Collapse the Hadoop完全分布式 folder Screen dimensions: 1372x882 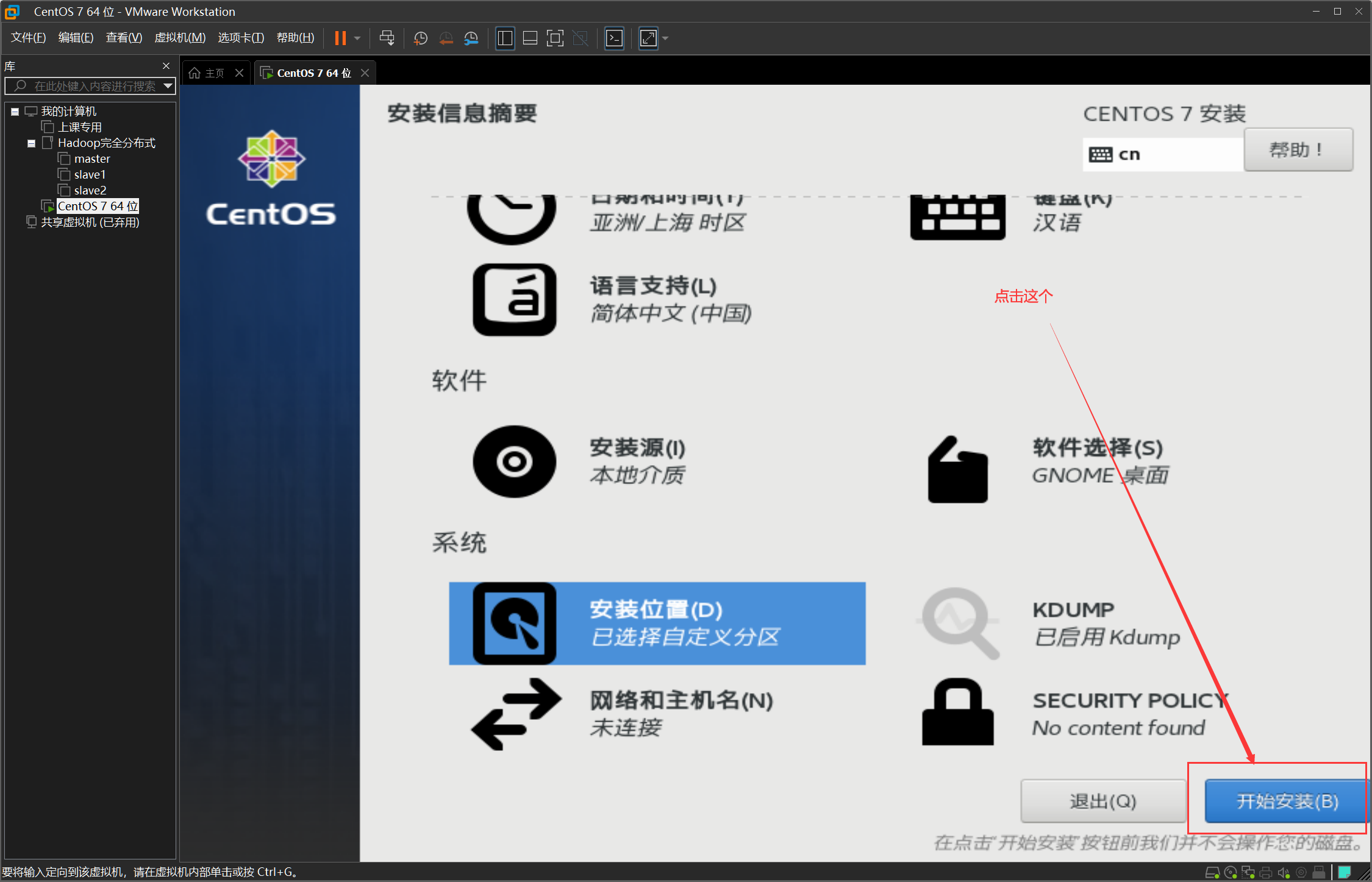tap(31, 143)
